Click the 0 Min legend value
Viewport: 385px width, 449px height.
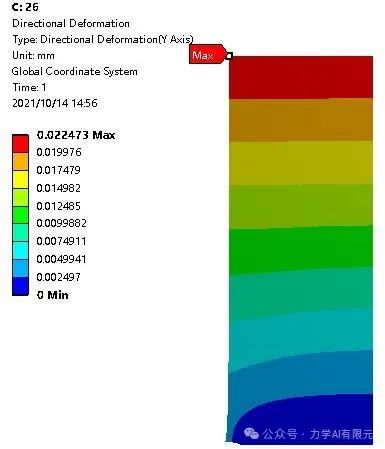click(x=53, y=295)
